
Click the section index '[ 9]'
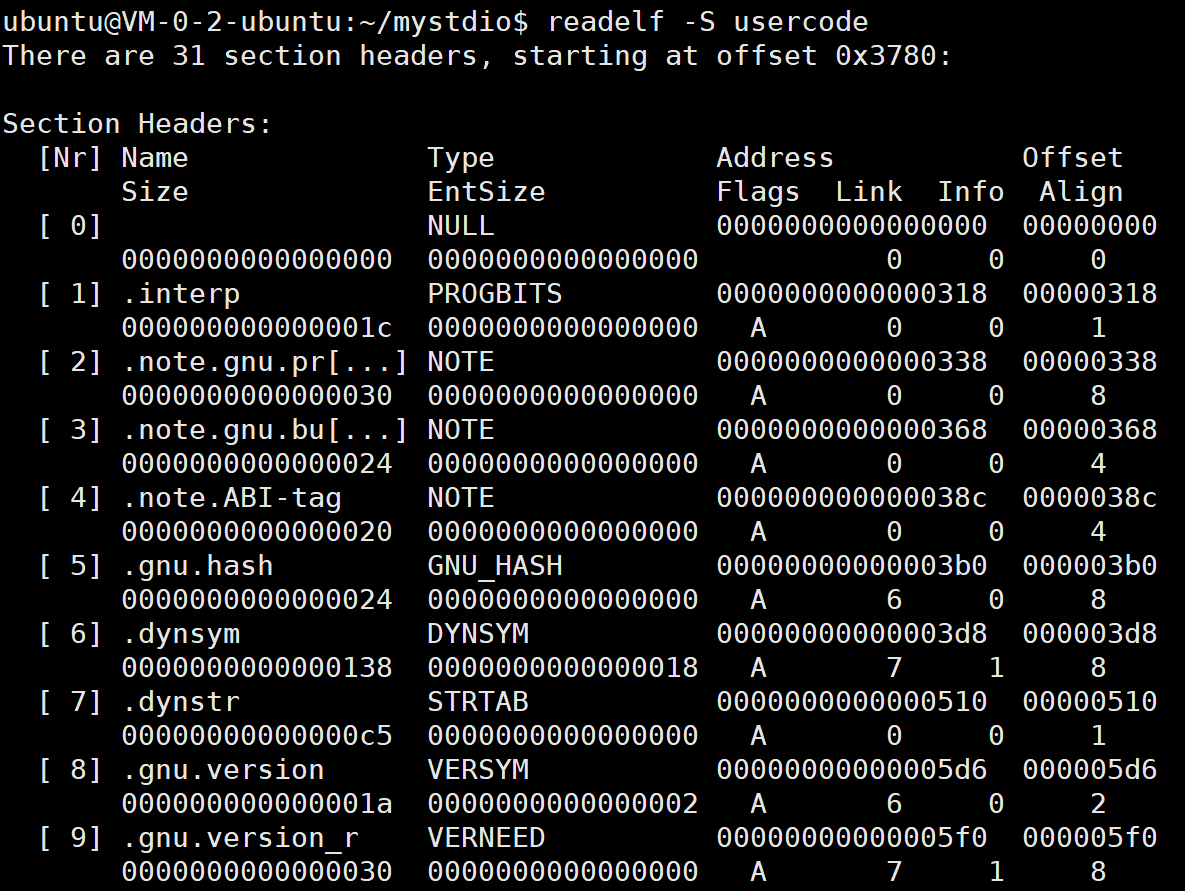(x=70, y=838)
